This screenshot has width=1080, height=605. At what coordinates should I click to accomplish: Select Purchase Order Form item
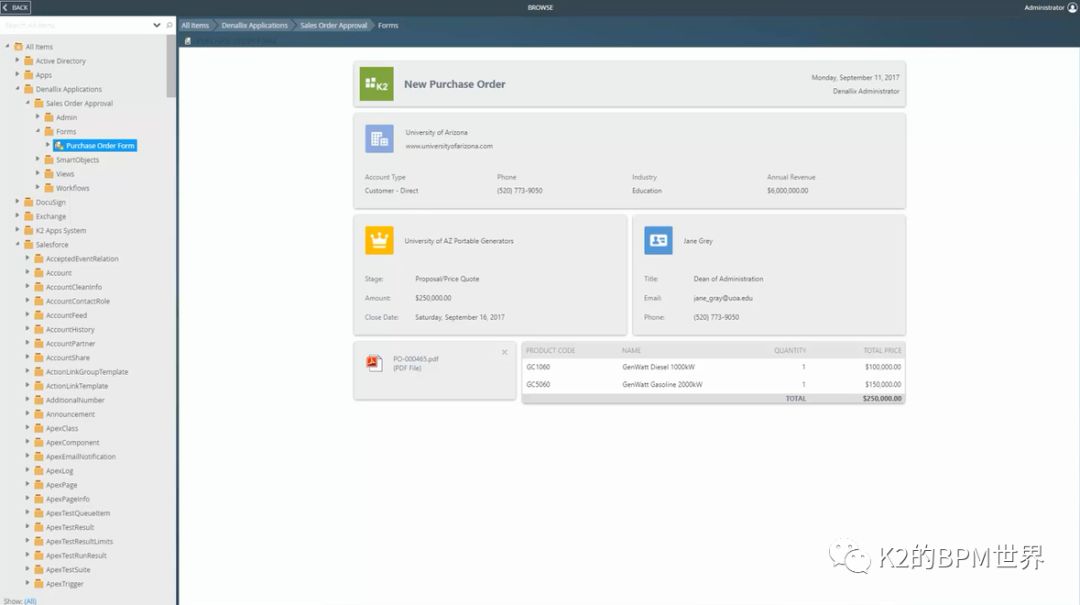(x=95, y=145)
